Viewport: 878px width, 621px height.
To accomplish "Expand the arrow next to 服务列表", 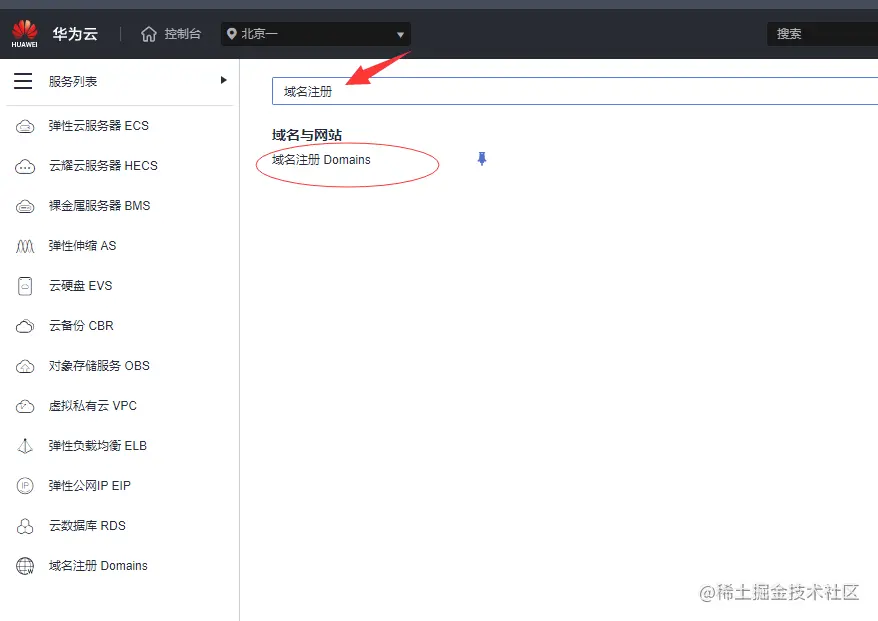I will (223, 80).
